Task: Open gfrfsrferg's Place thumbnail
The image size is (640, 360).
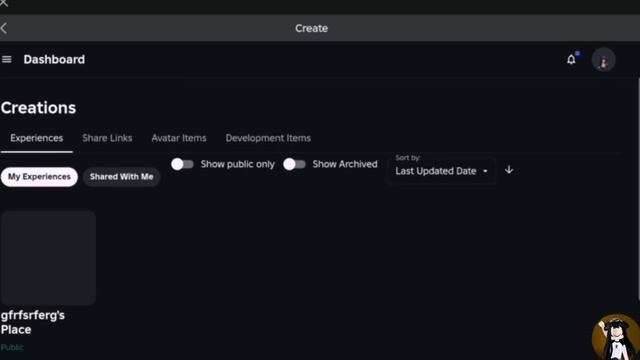Action: (48, 258)
